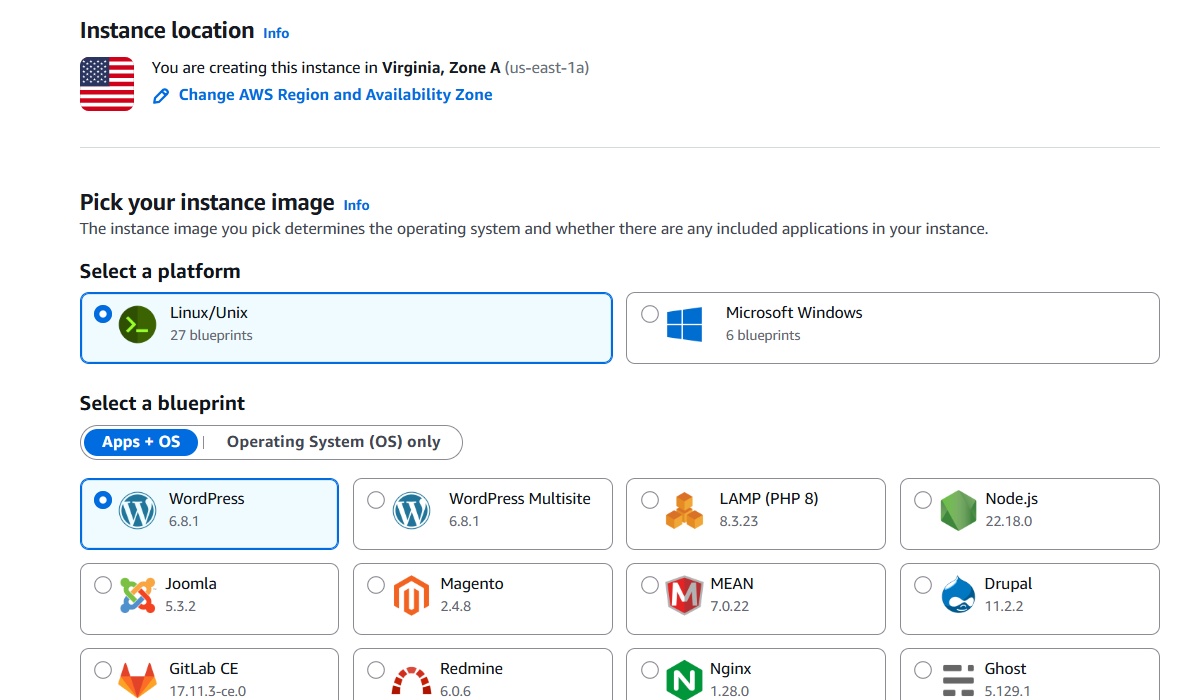Click the Magento logo icon
Viewport: 1182px width, 700px height.
point(411,595)
